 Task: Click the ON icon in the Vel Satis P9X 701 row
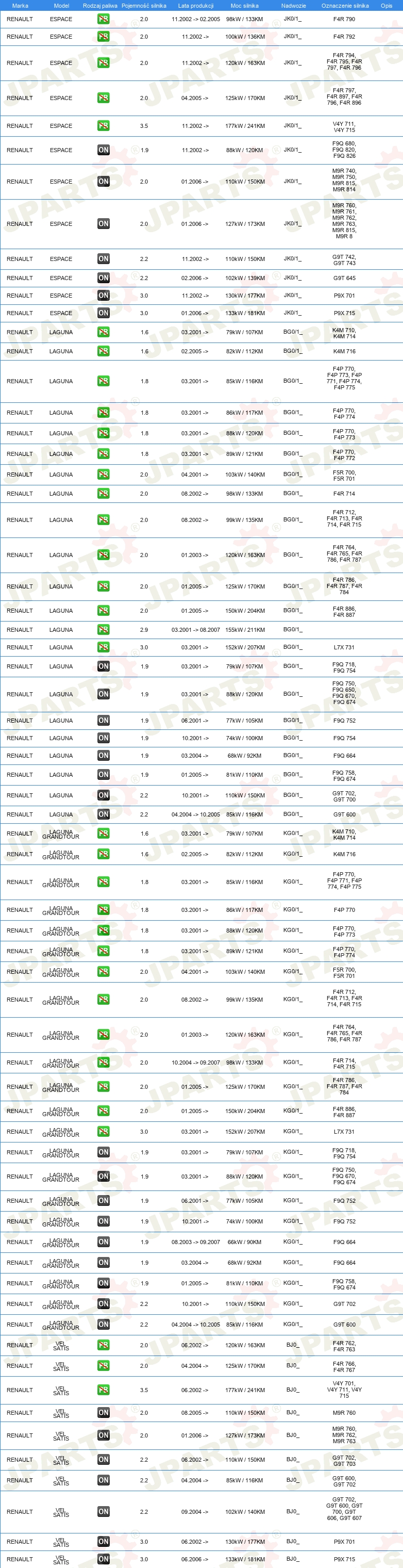pyautogui.click(x=104, y=1541)
